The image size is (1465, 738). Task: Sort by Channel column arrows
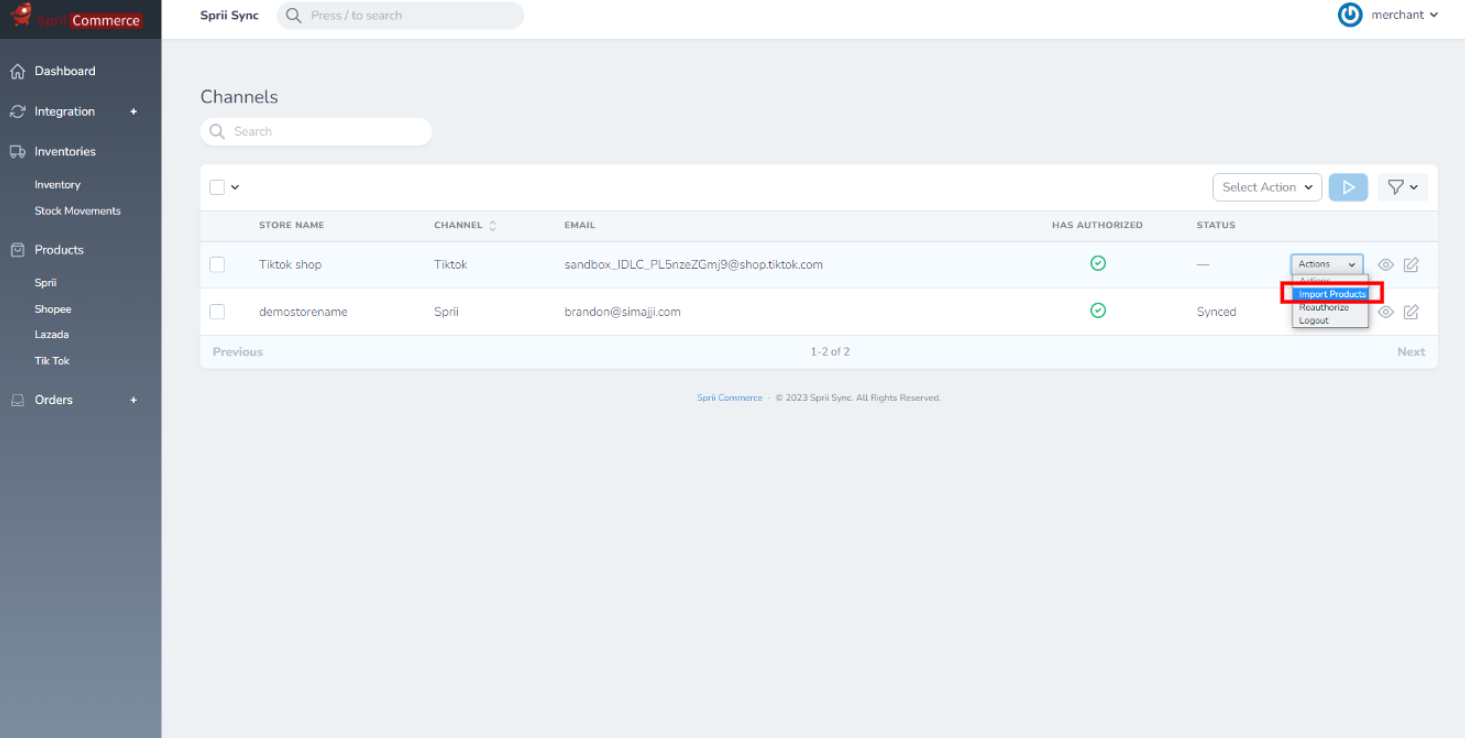pos(492,226)
